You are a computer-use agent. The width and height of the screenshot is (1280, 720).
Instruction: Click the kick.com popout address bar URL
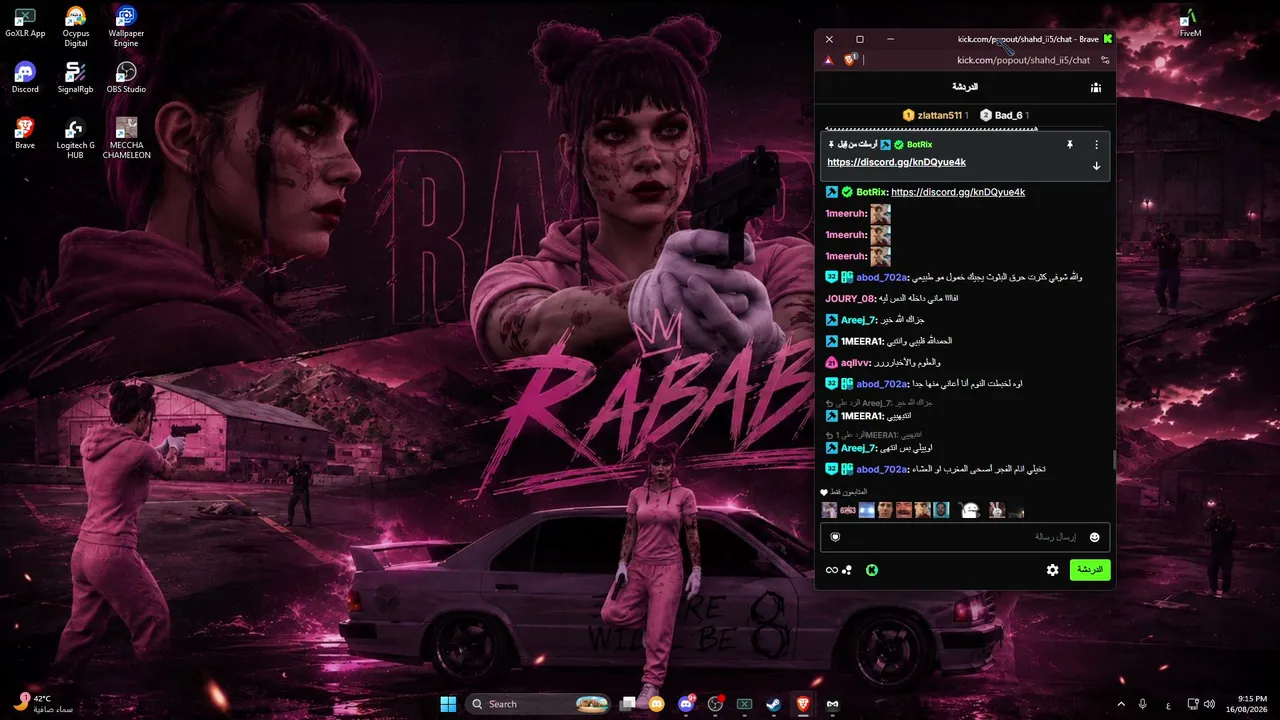[1023, 60]
